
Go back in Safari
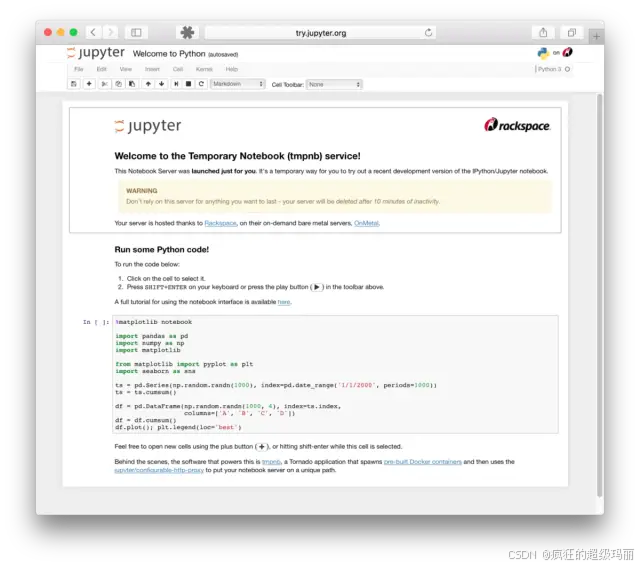(93, 32)
